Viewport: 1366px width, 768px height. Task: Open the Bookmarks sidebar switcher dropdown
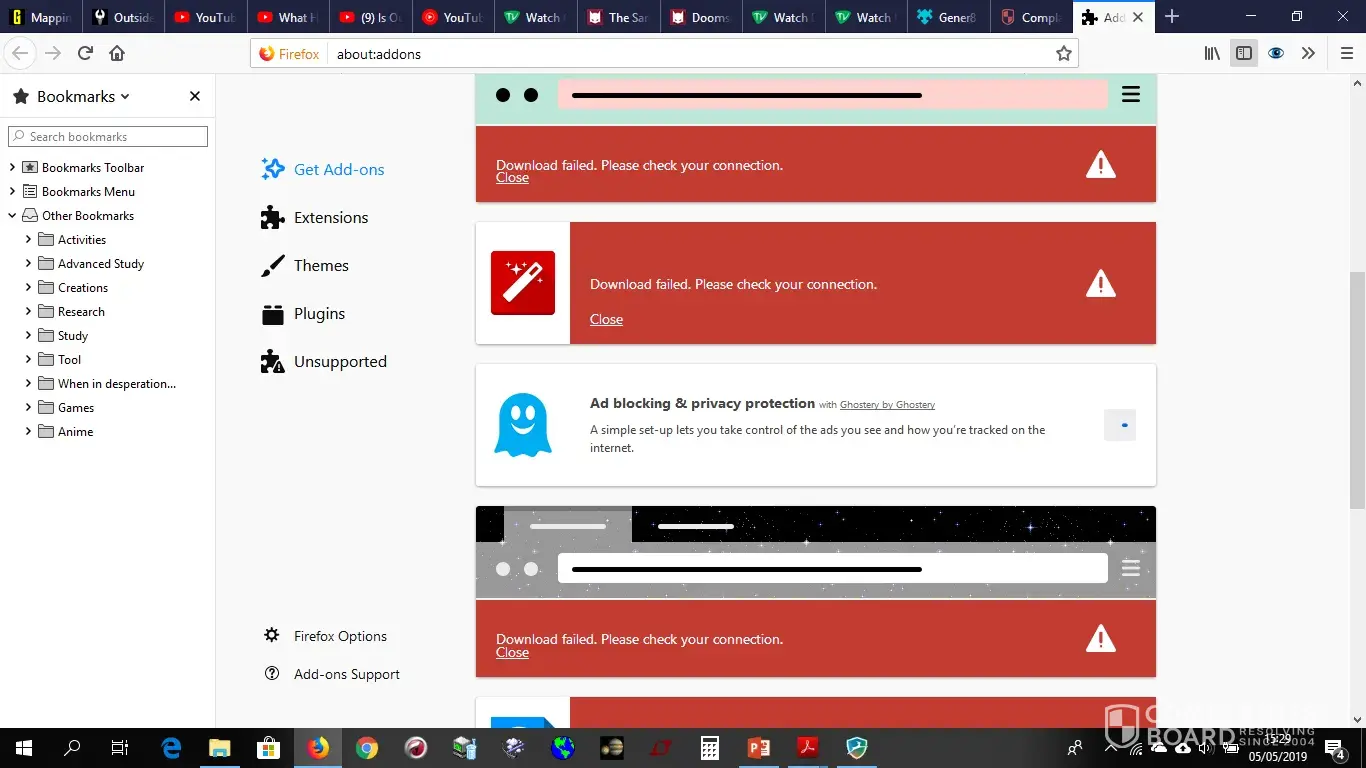pyautogui.click(x=83, y=97)
